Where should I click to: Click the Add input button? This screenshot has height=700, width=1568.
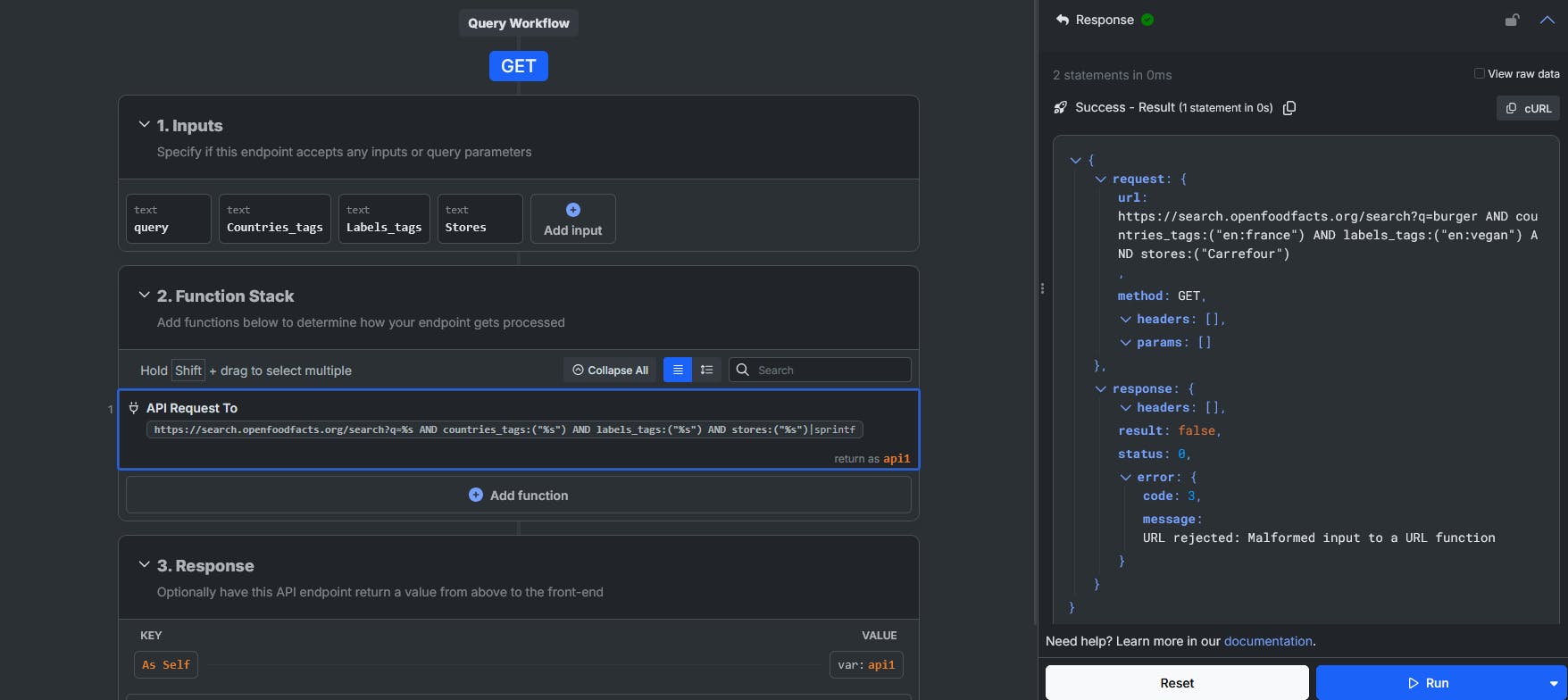[x=573, y=219]
